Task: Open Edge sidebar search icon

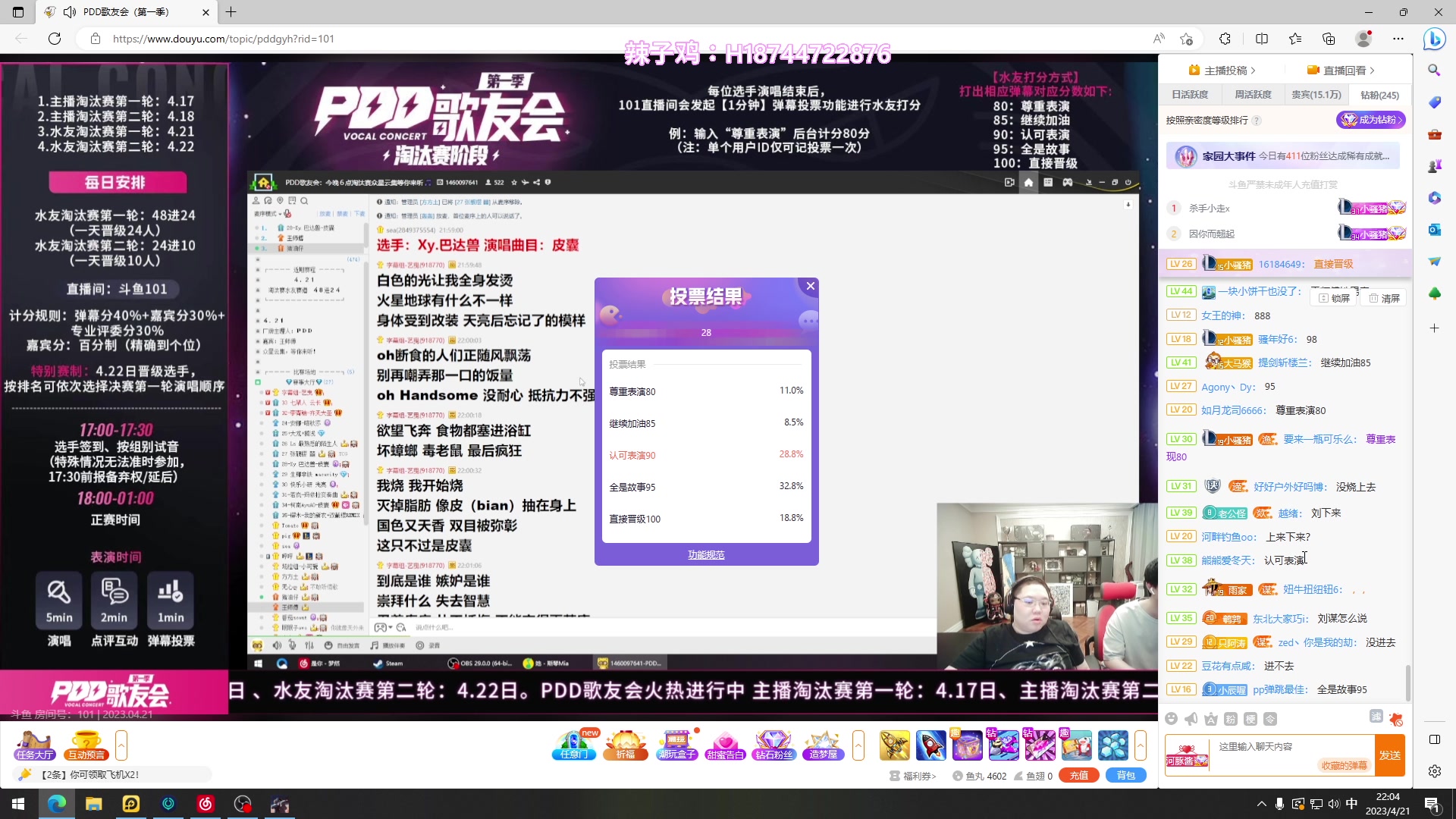Action: (x=1434, y=70)
